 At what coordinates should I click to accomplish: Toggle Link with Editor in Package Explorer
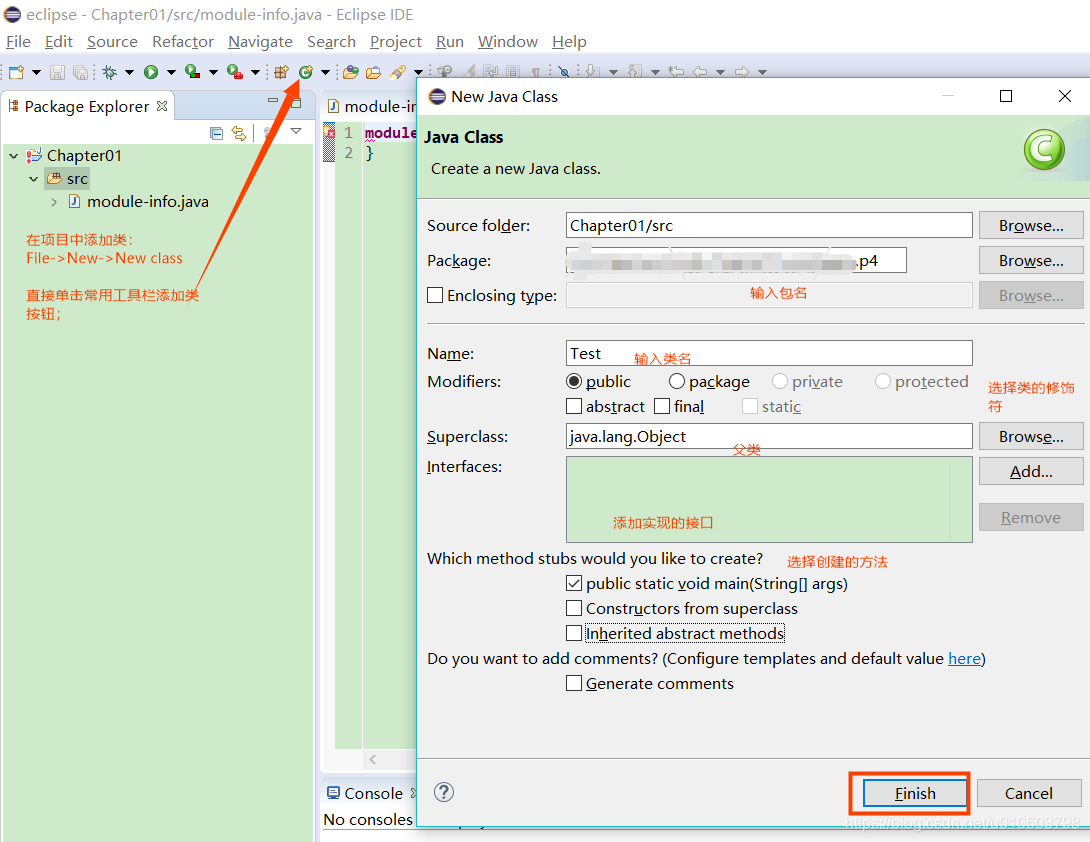(239, 133)
